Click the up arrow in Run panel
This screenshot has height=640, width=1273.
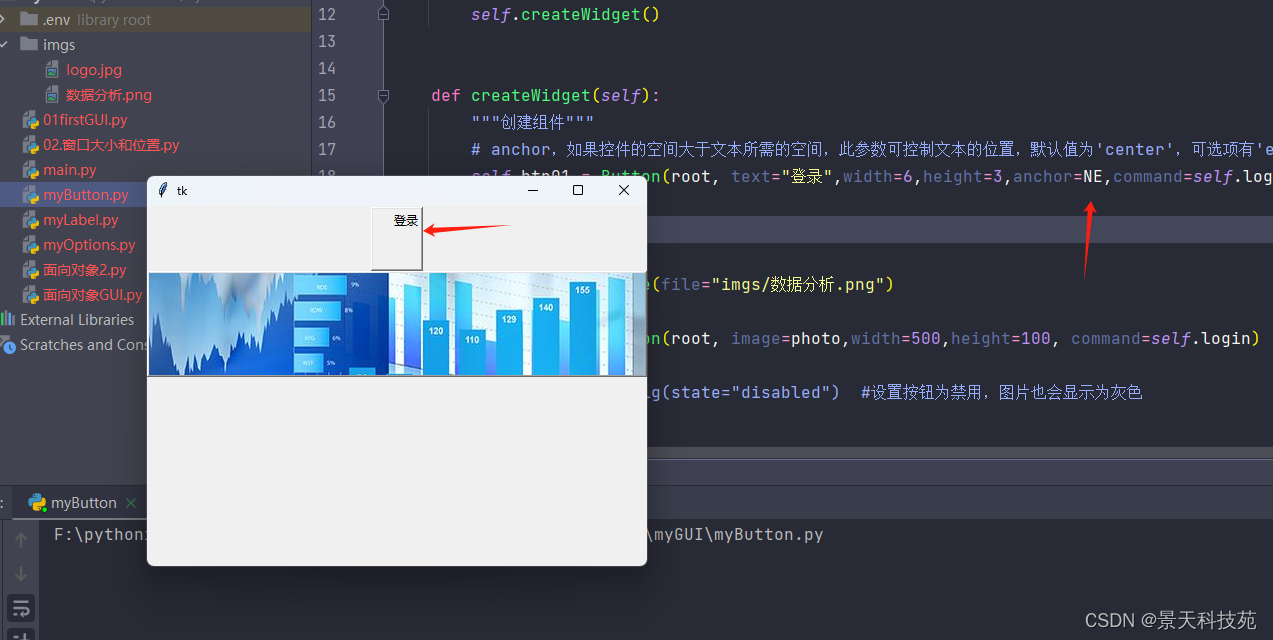21,541
